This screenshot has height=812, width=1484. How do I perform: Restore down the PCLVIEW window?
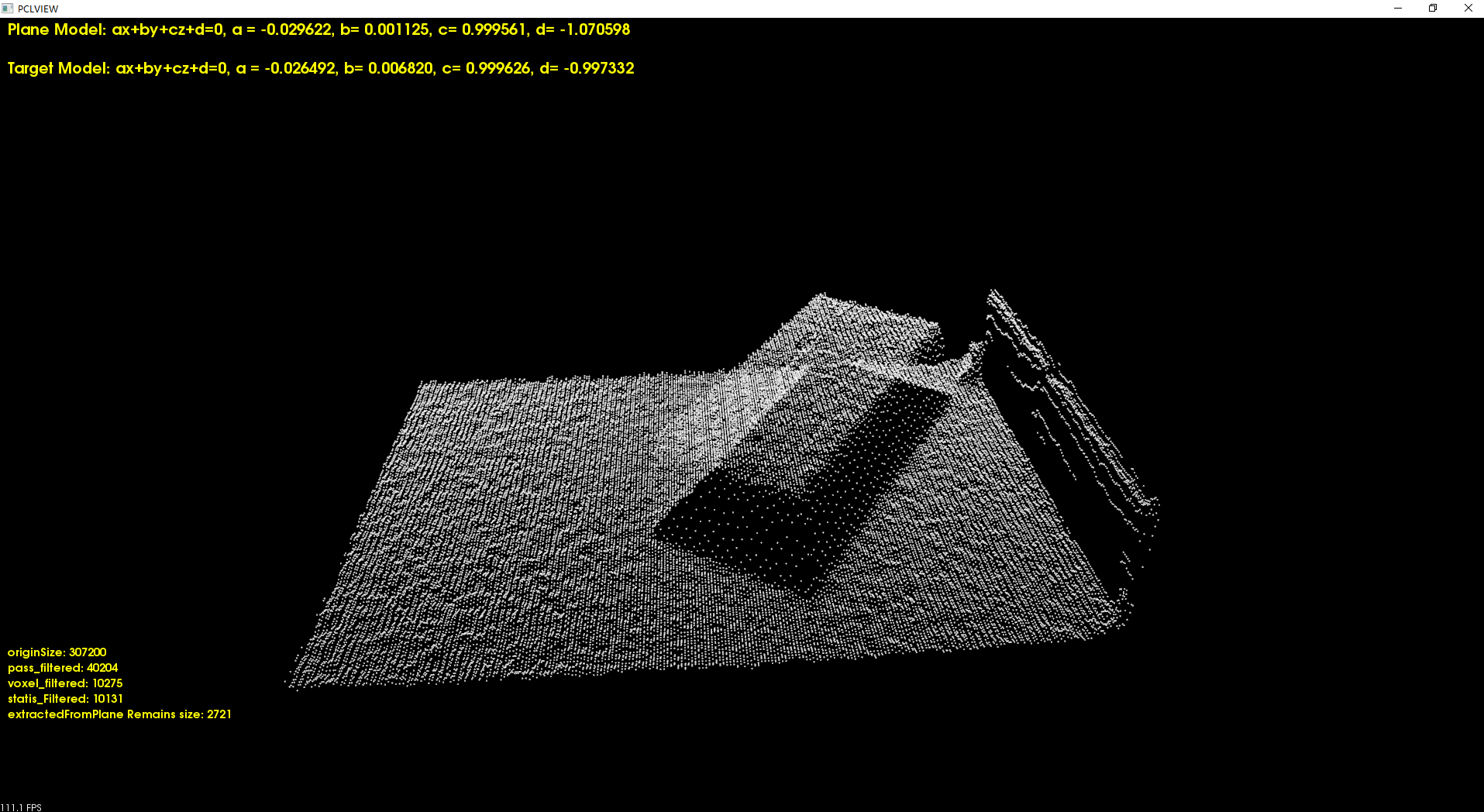[x=1433, y=9]
